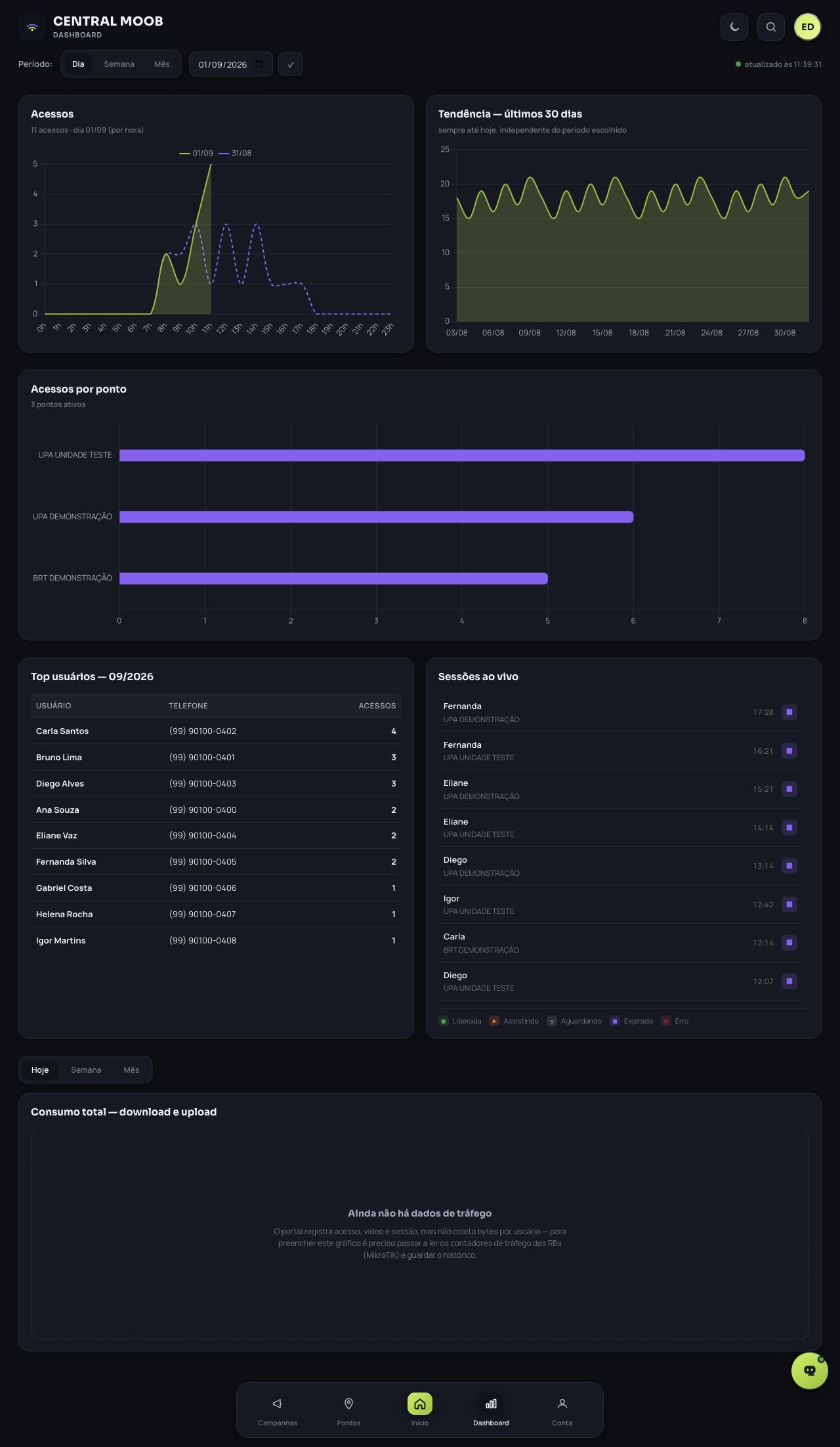Click status icon for Fernanda 17:28 session
Image resolution: width=840 pixels, height=1447 pixels.
tap(789, 712)
